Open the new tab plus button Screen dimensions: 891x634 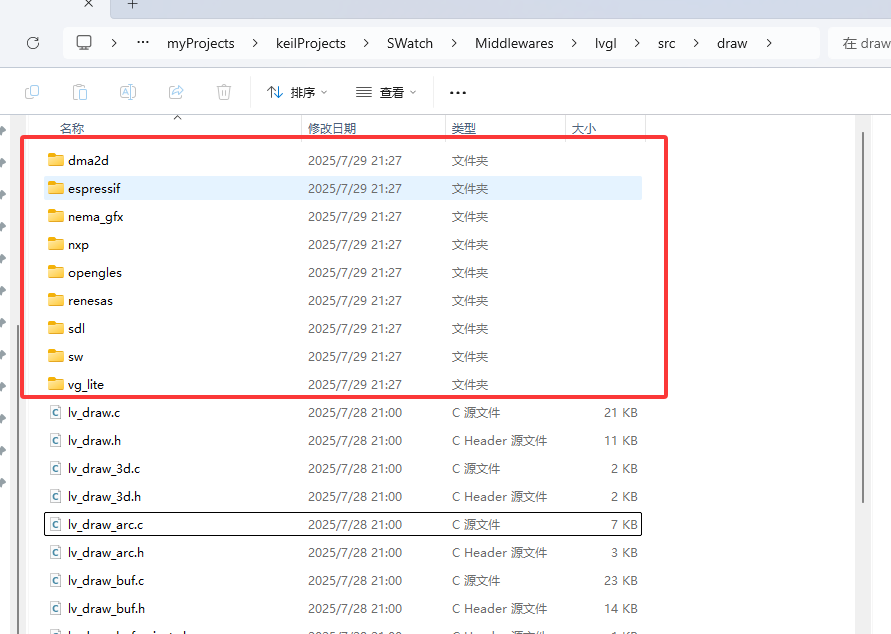point(132,5)
